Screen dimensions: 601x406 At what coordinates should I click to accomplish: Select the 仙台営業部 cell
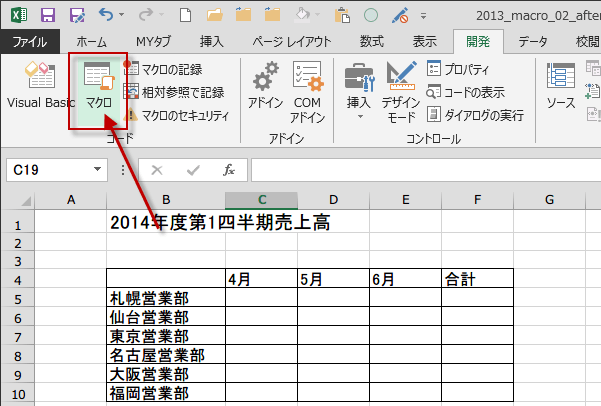pos(166,317)
